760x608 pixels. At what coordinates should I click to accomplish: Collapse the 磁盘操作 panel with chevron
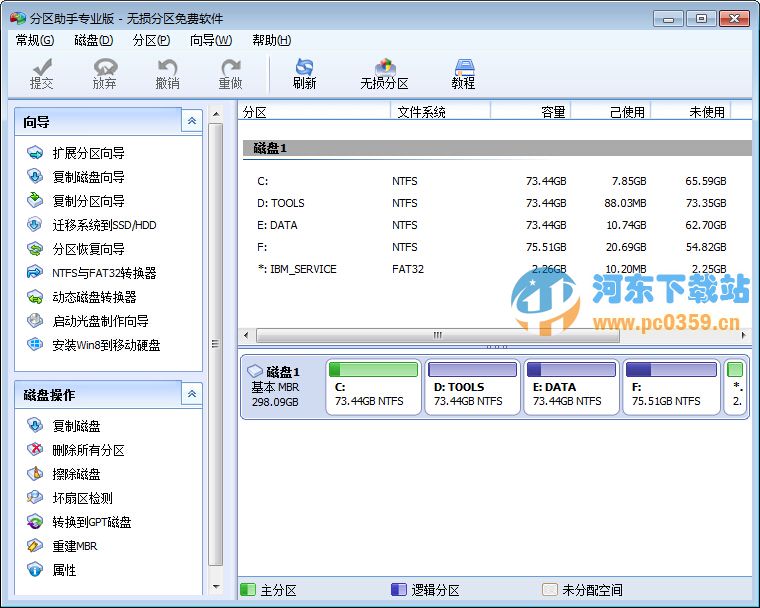point(192,394)
